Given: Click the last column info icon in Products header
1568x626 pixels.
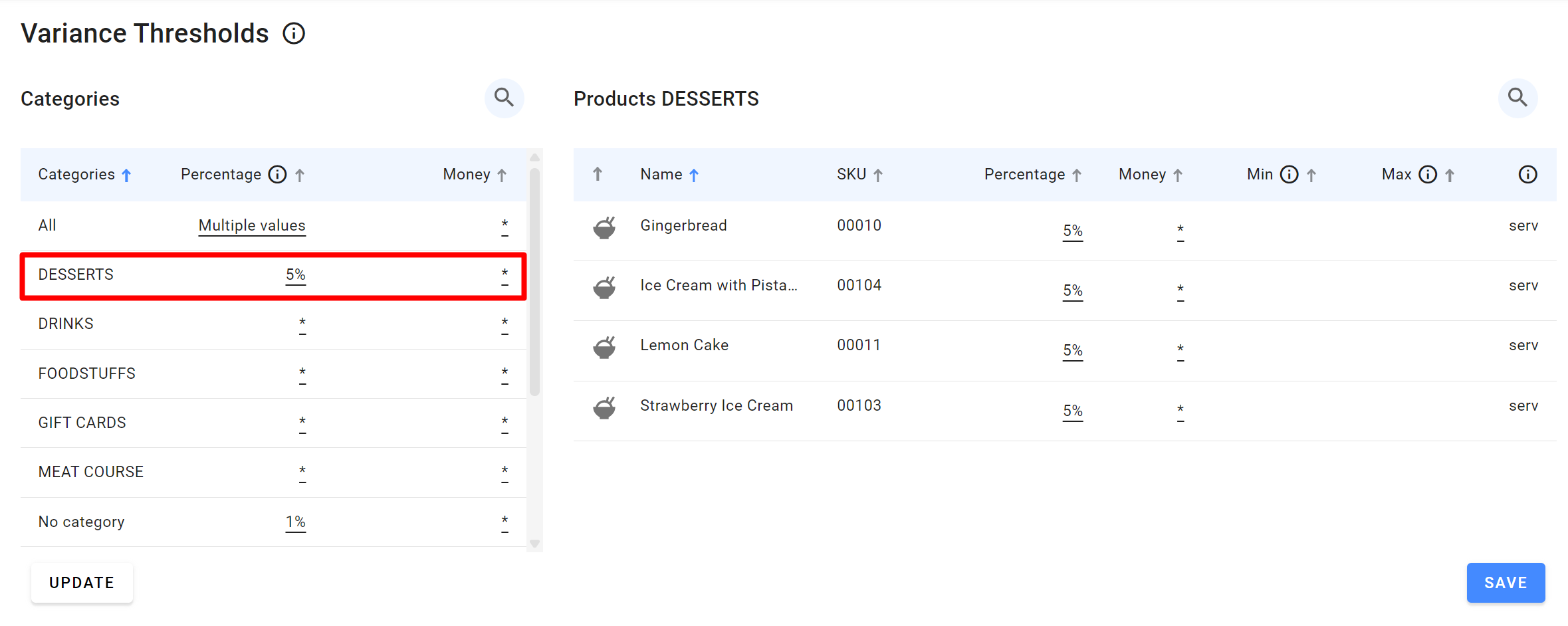Looking at the screenshot, I should pyautogui.click(x=1527, y=175).
